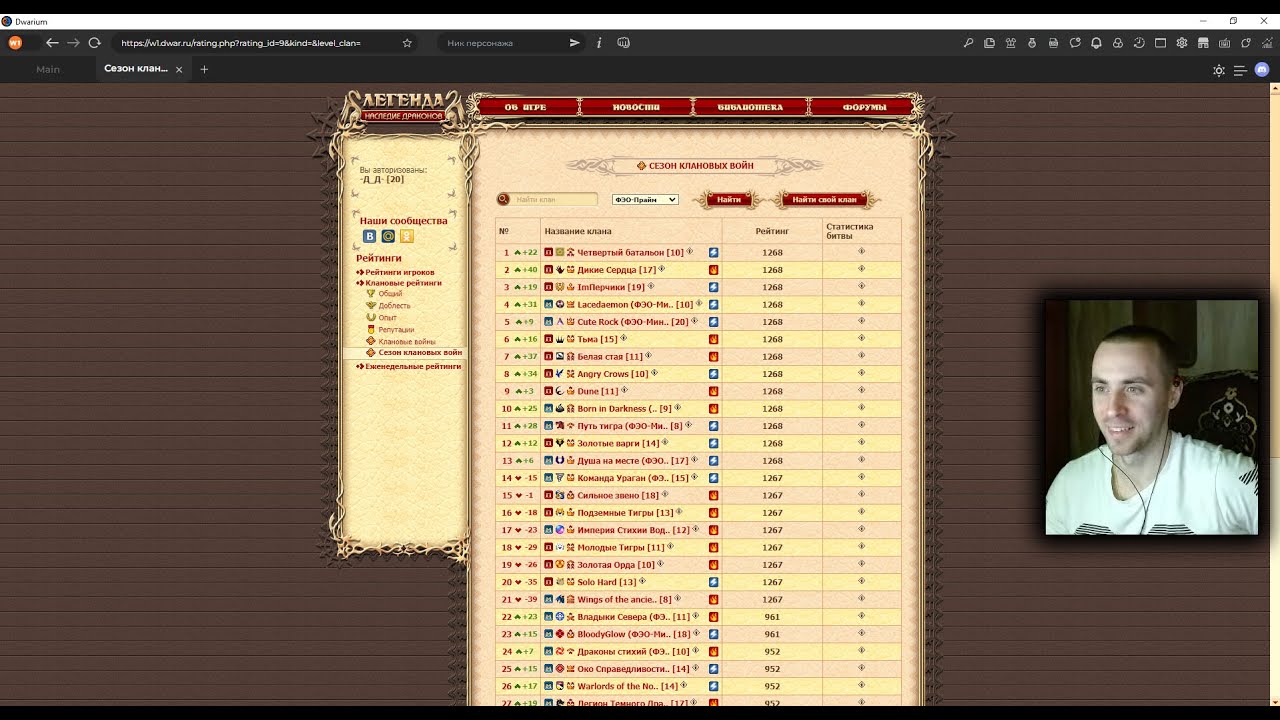Click the stacked lines menu icon
1280x720 pixels.
click(1240, 70)
